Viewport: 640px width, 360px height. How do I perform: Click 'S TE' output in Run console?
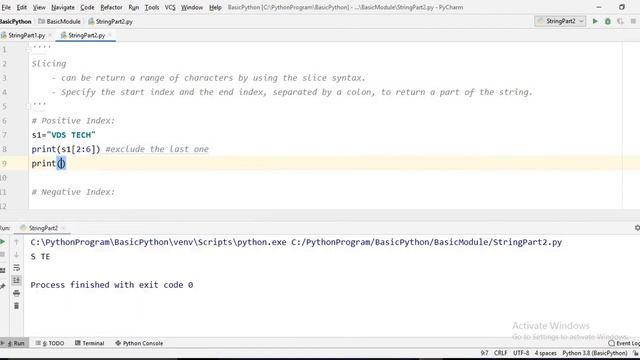(40, 257)
